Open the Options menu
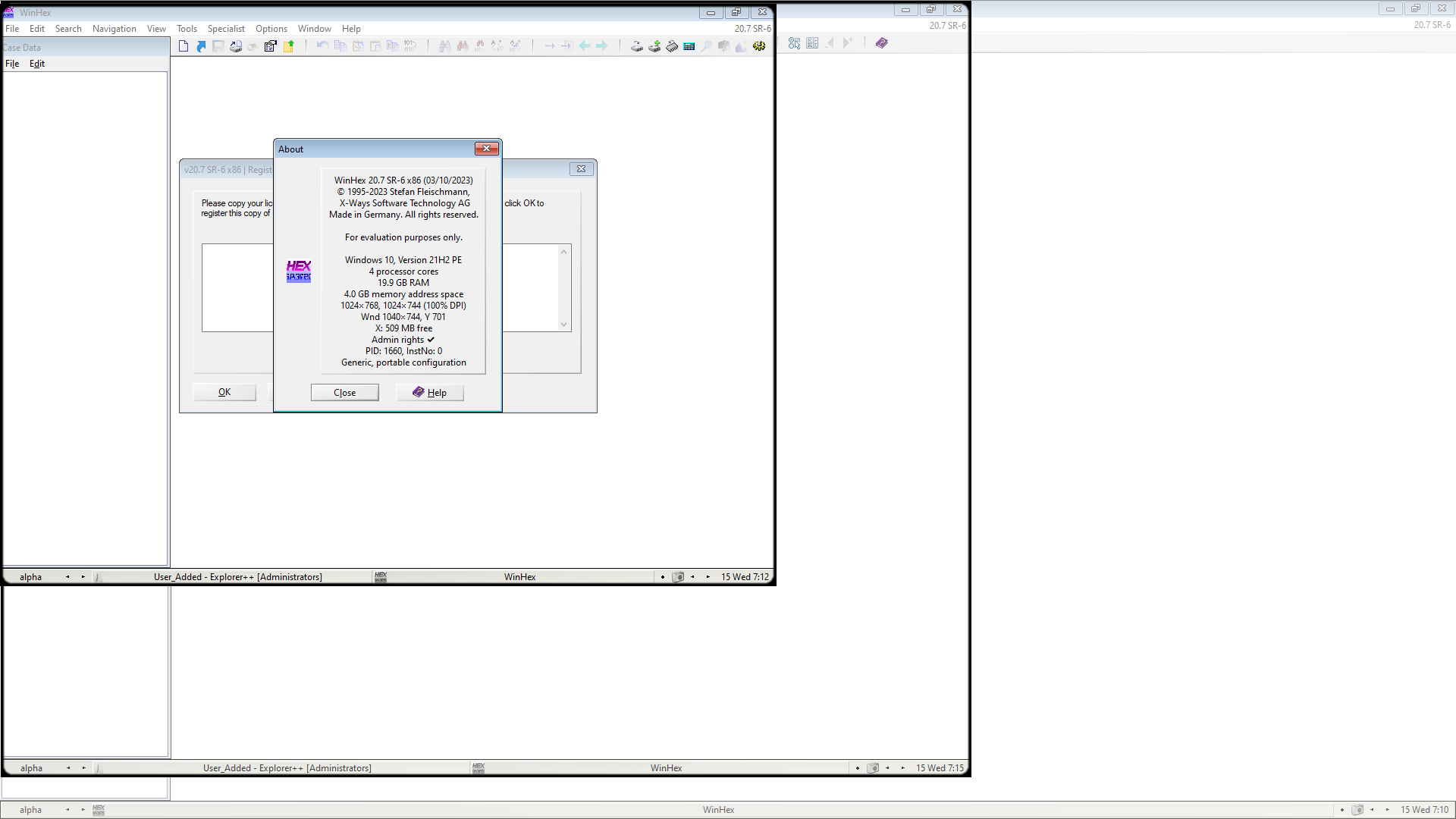 [271, 29]
